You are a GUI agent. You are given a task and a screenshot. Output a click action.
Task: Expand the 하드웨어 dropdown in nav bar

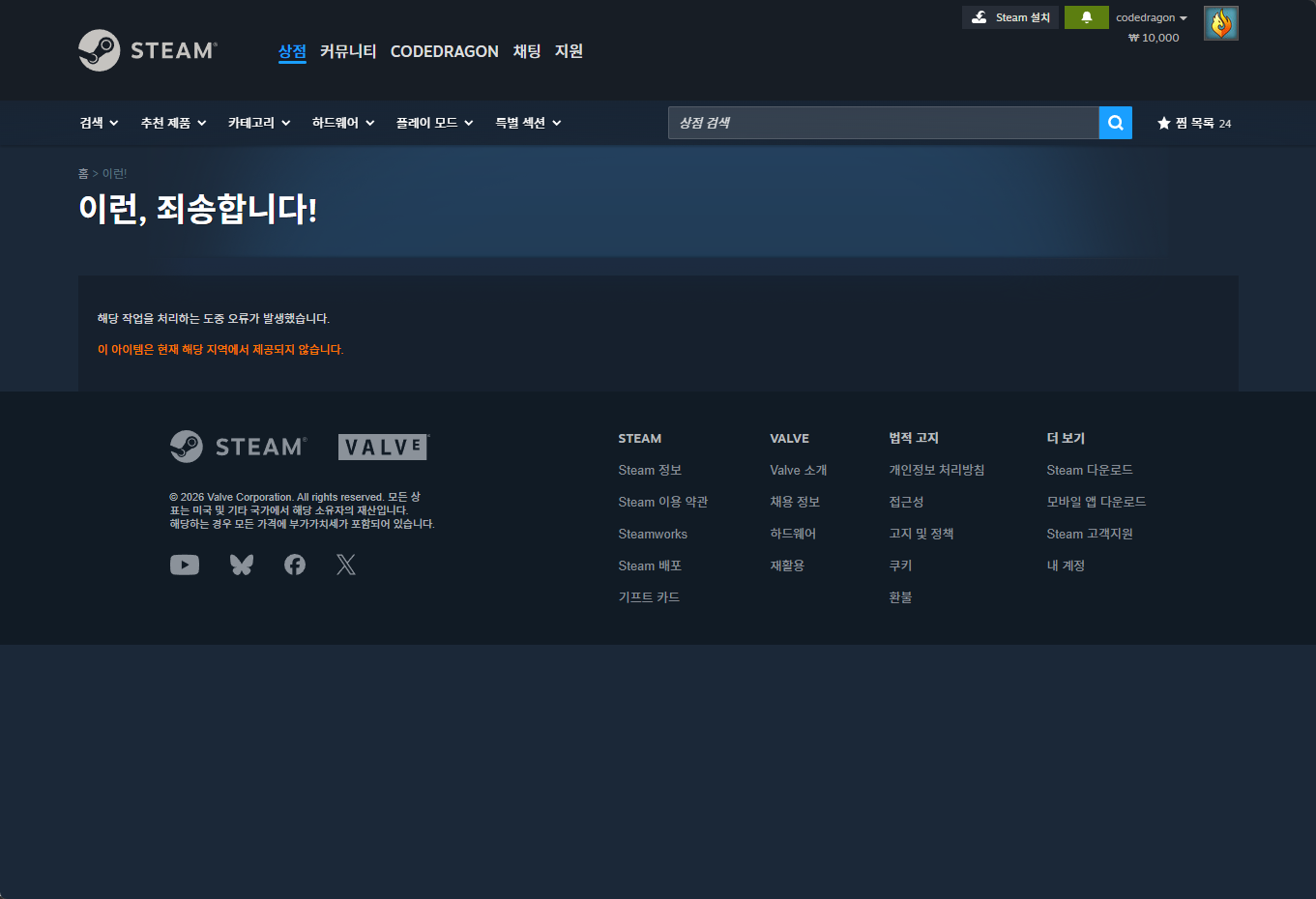point(343,123)
